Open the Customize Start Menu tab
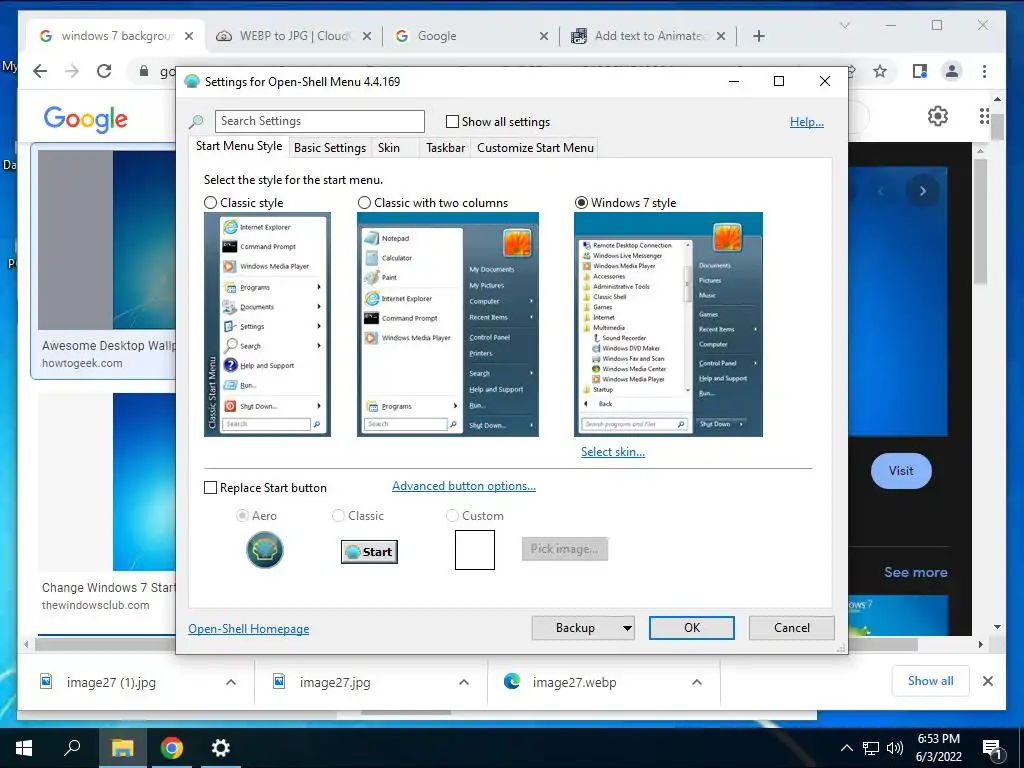1024x768 pixels. click(x=536, y=148)
